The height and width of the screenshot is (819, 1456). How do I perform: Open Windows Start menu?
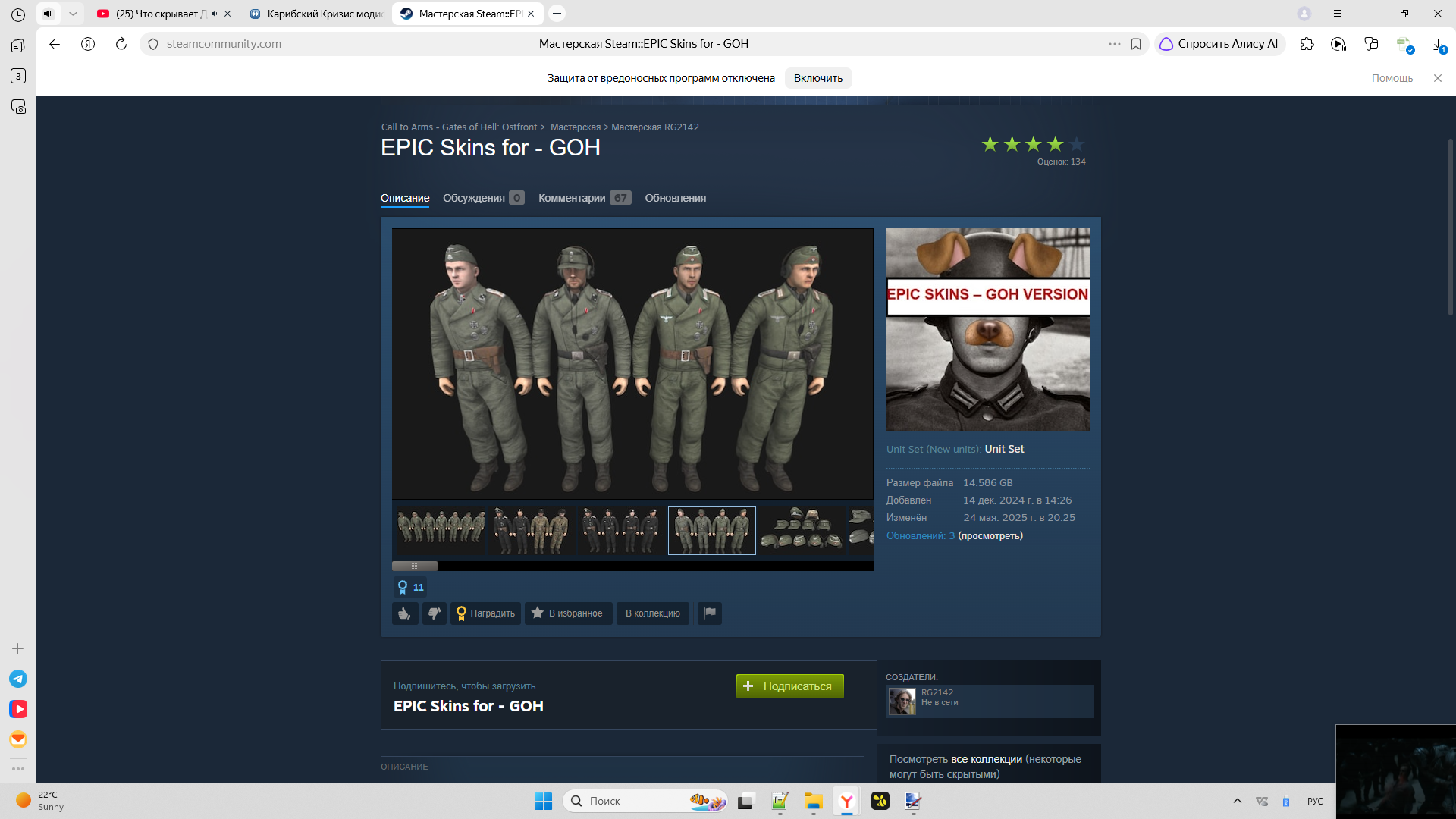543,801
